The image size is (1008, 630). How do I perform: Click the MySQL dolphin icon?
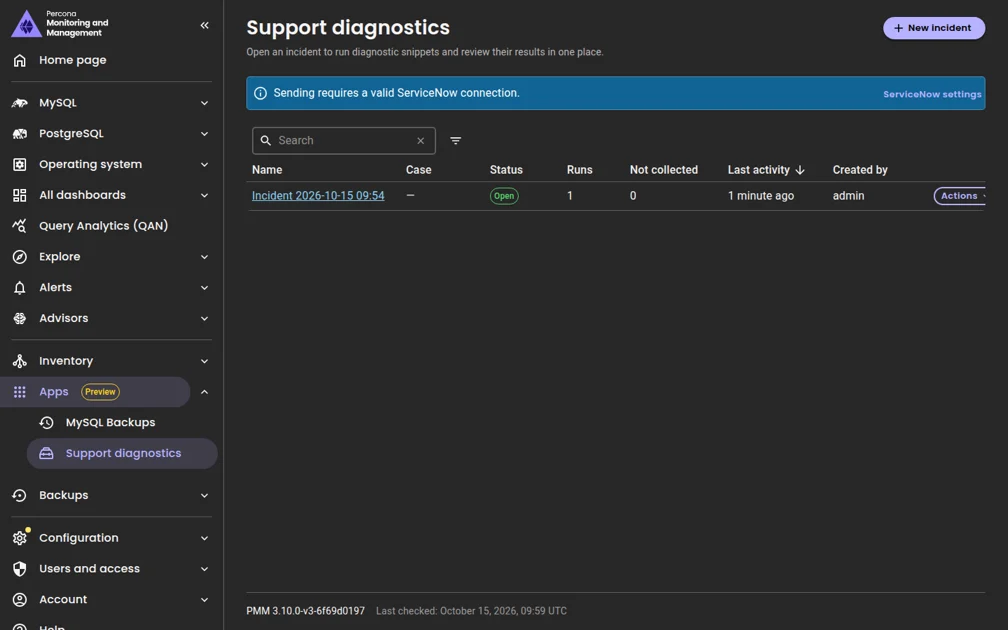tap(20, 103)
